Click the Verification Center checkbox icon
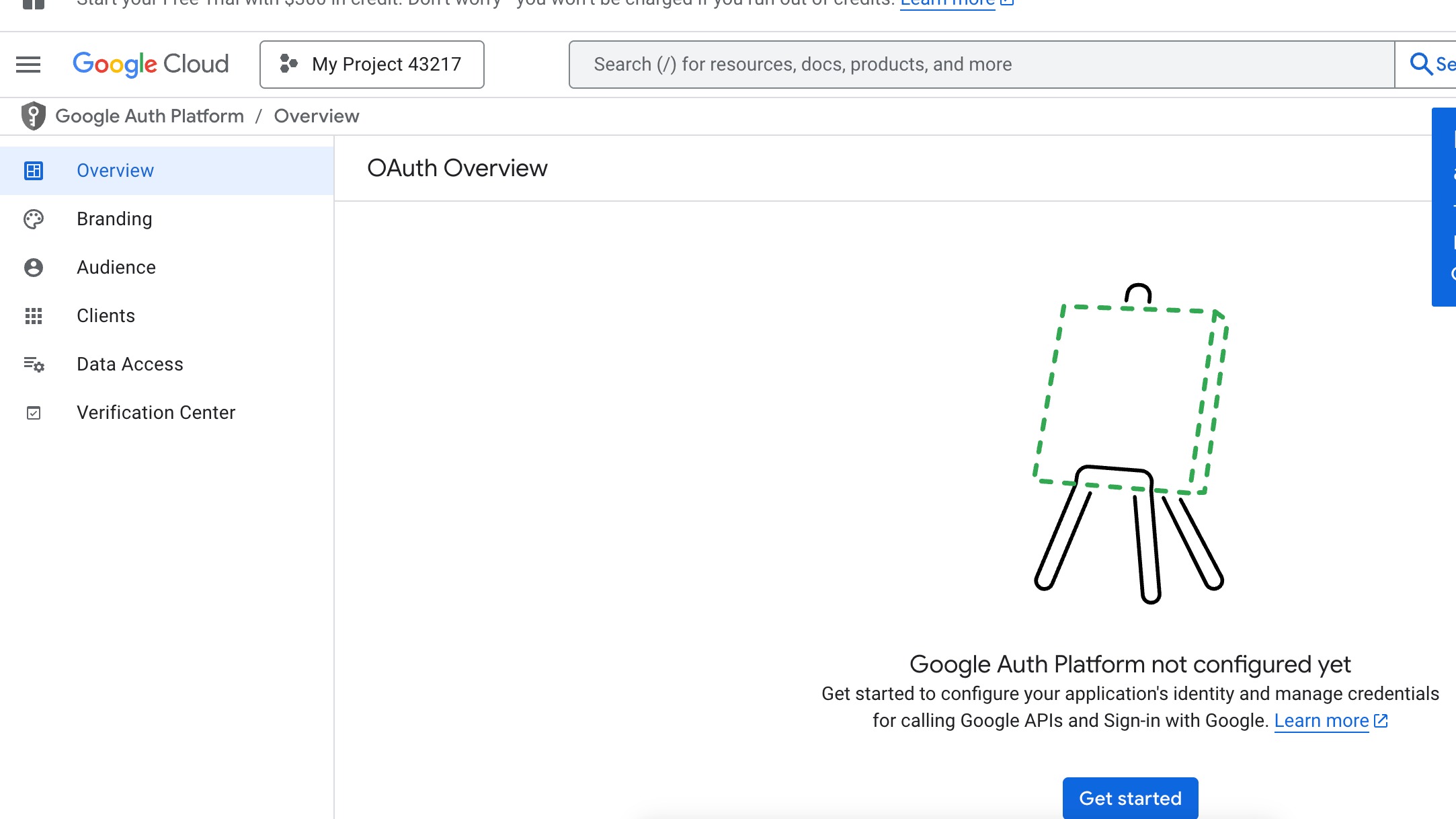This screenshot has width=1456, height=819. coord(34,413)
